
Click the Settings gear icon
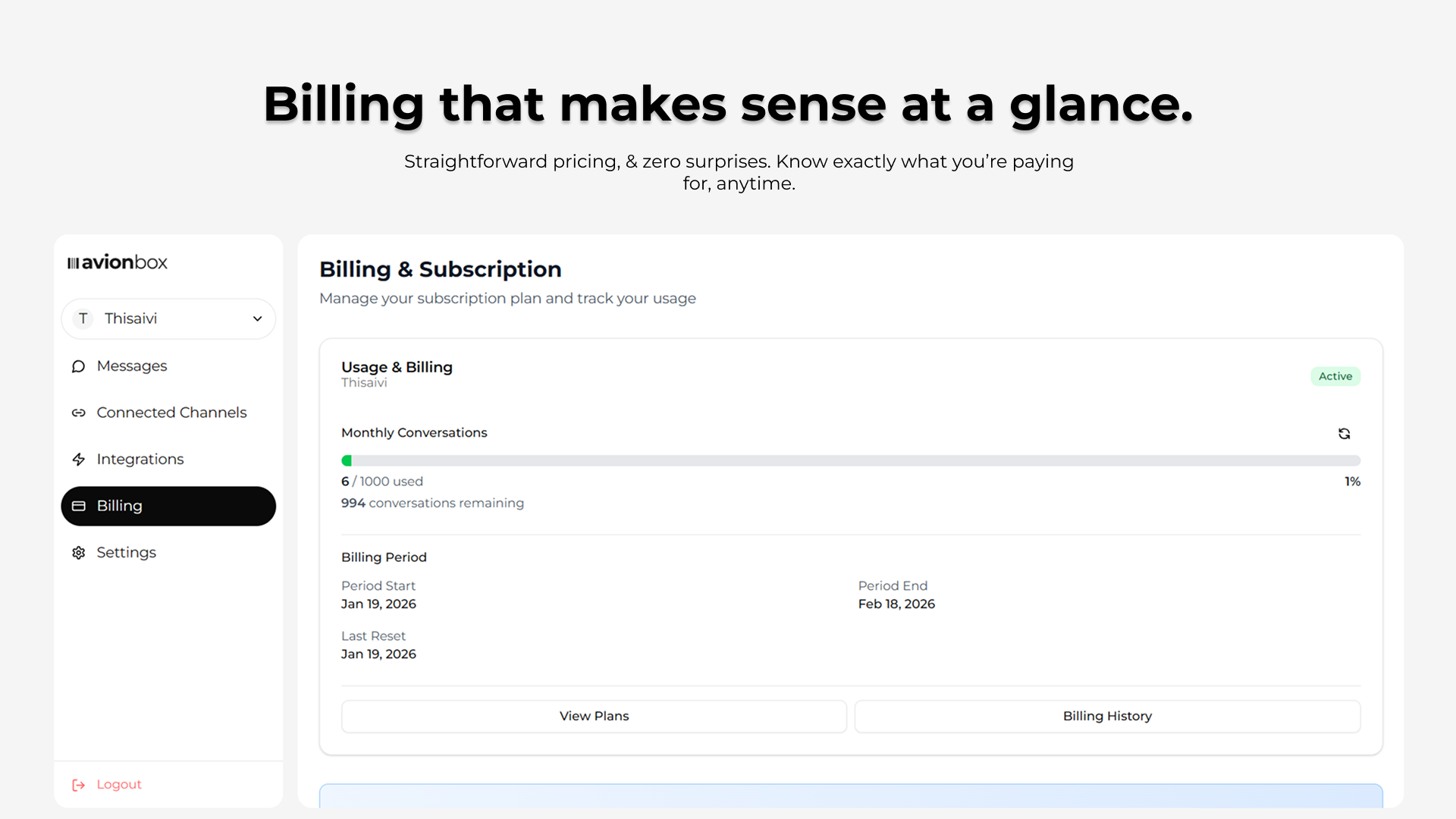[78, 553]
